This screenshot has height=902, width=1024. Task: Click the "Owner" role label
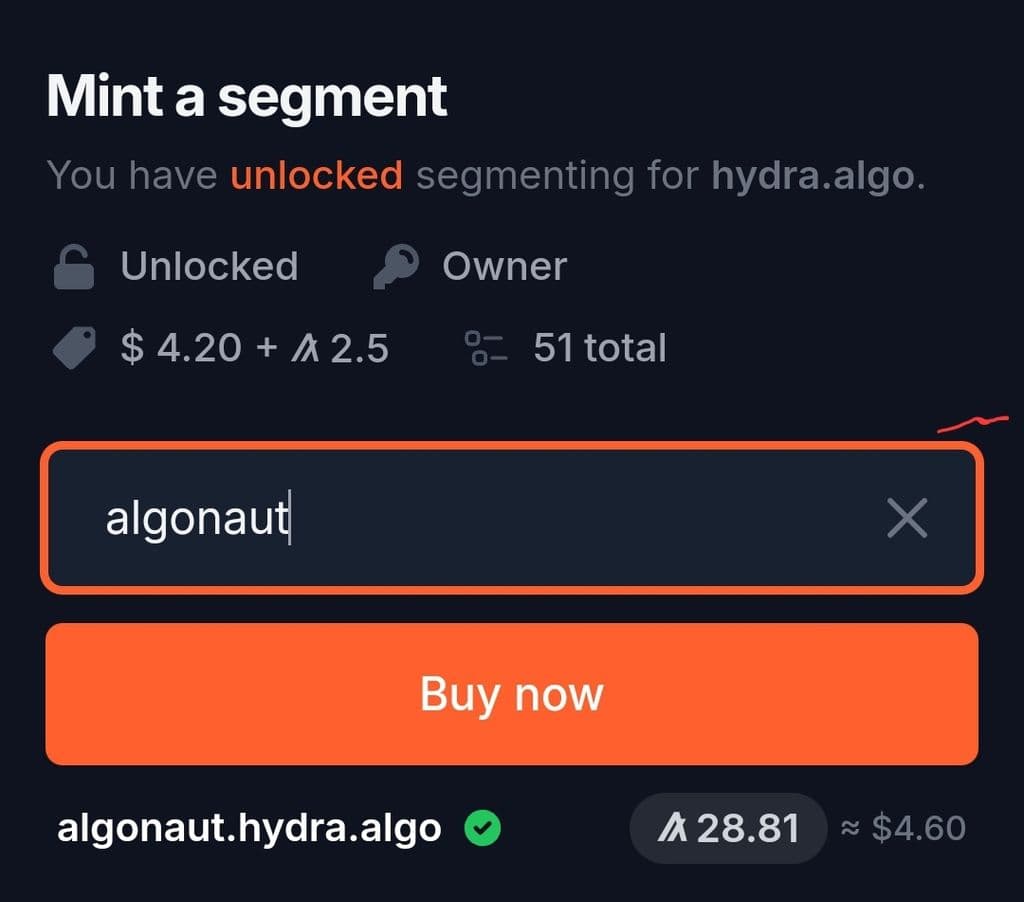tap(504, 267)
